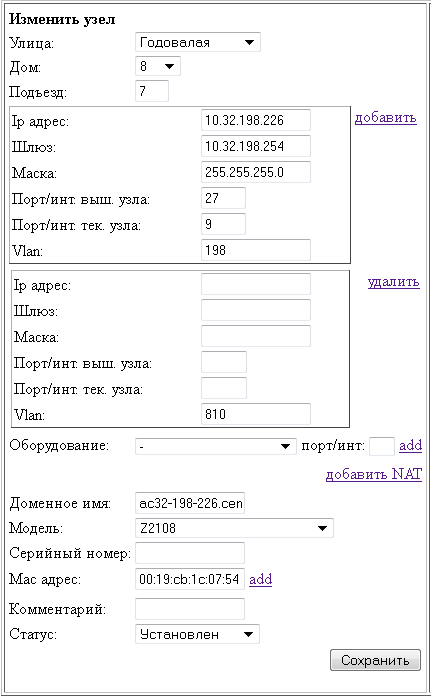Click the удалить link
The image size is (431, 697).
tap(394, 282)
